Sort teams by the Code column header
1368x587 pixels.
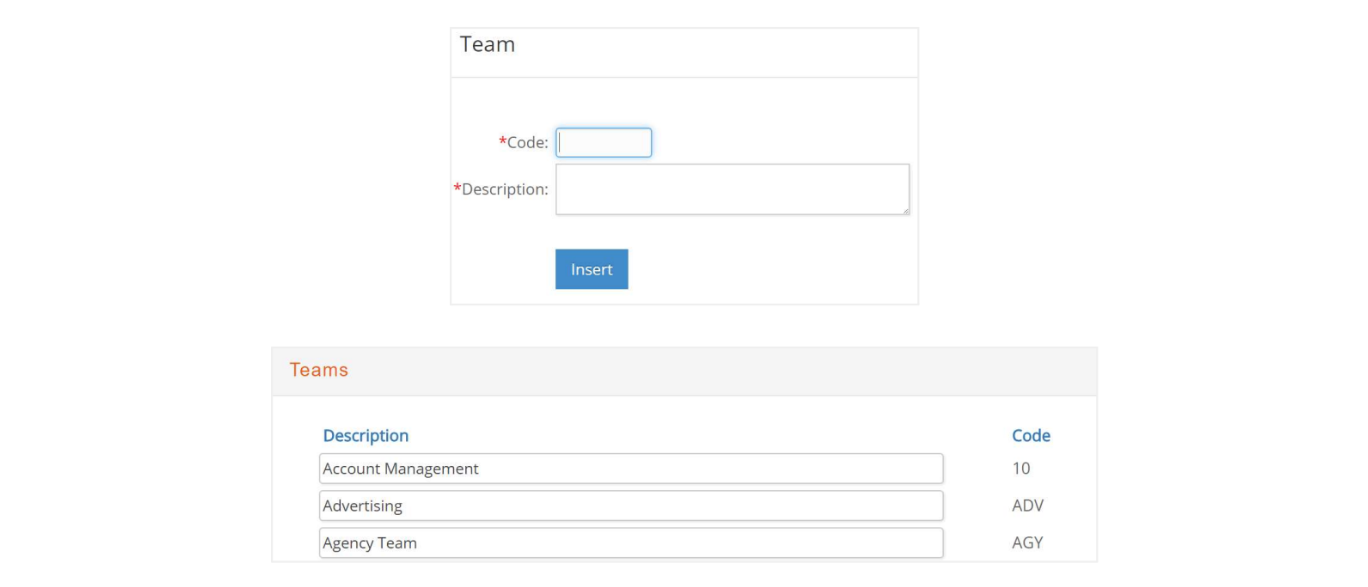pos(1031,435)
